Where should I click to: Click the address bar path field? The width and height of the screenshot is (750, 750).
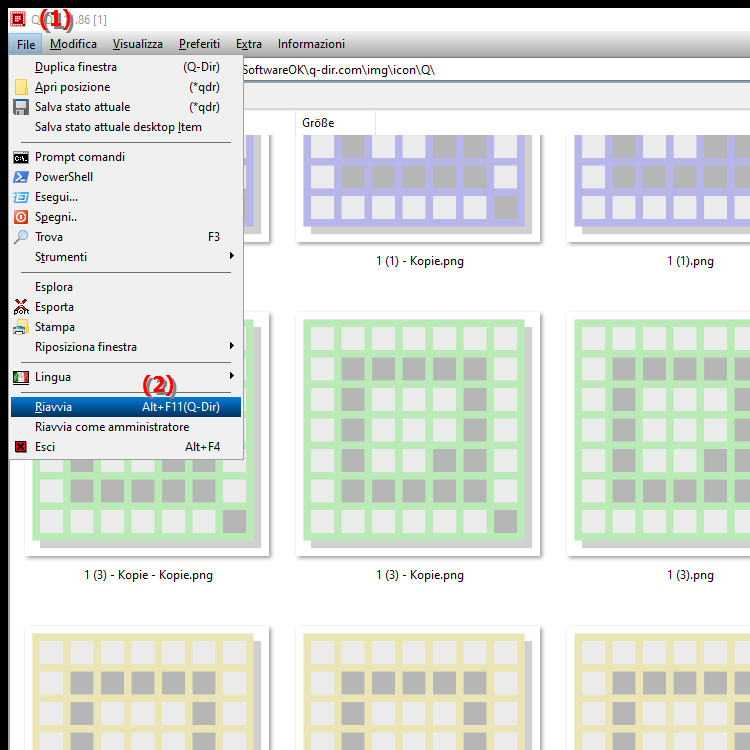tap(496, 70)
